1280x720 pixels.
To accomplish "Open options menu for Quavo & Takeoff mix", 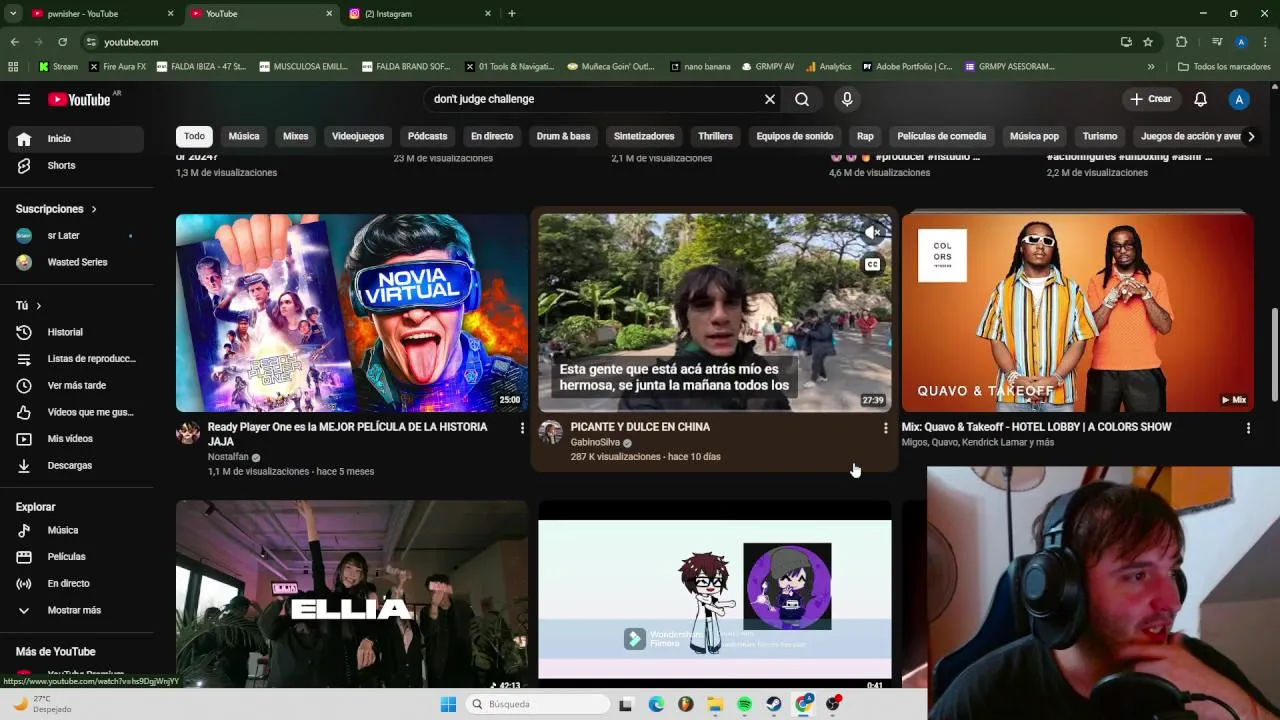I will click(1248, 428).
